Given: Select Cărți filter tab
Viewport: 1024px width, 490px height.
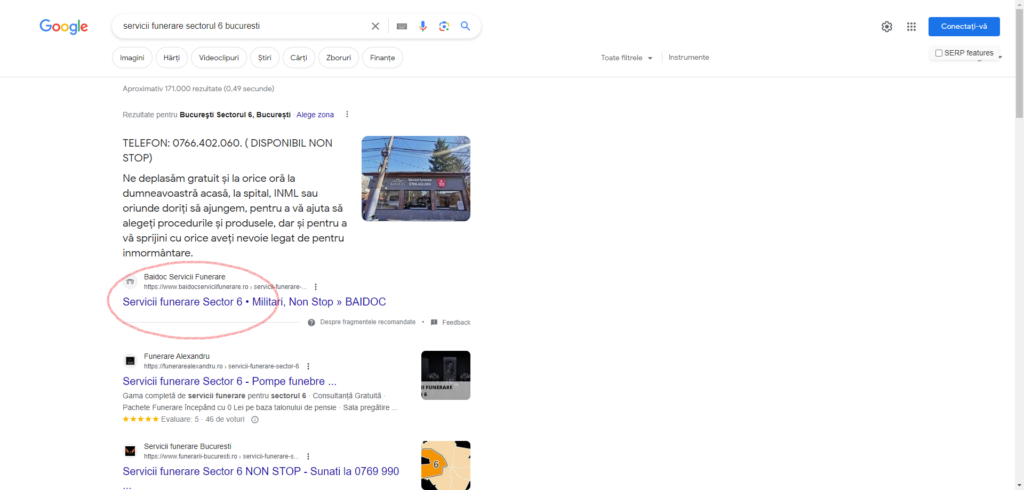Looking at the screenshot, I should pyautogui.click(x=299, y=57).
